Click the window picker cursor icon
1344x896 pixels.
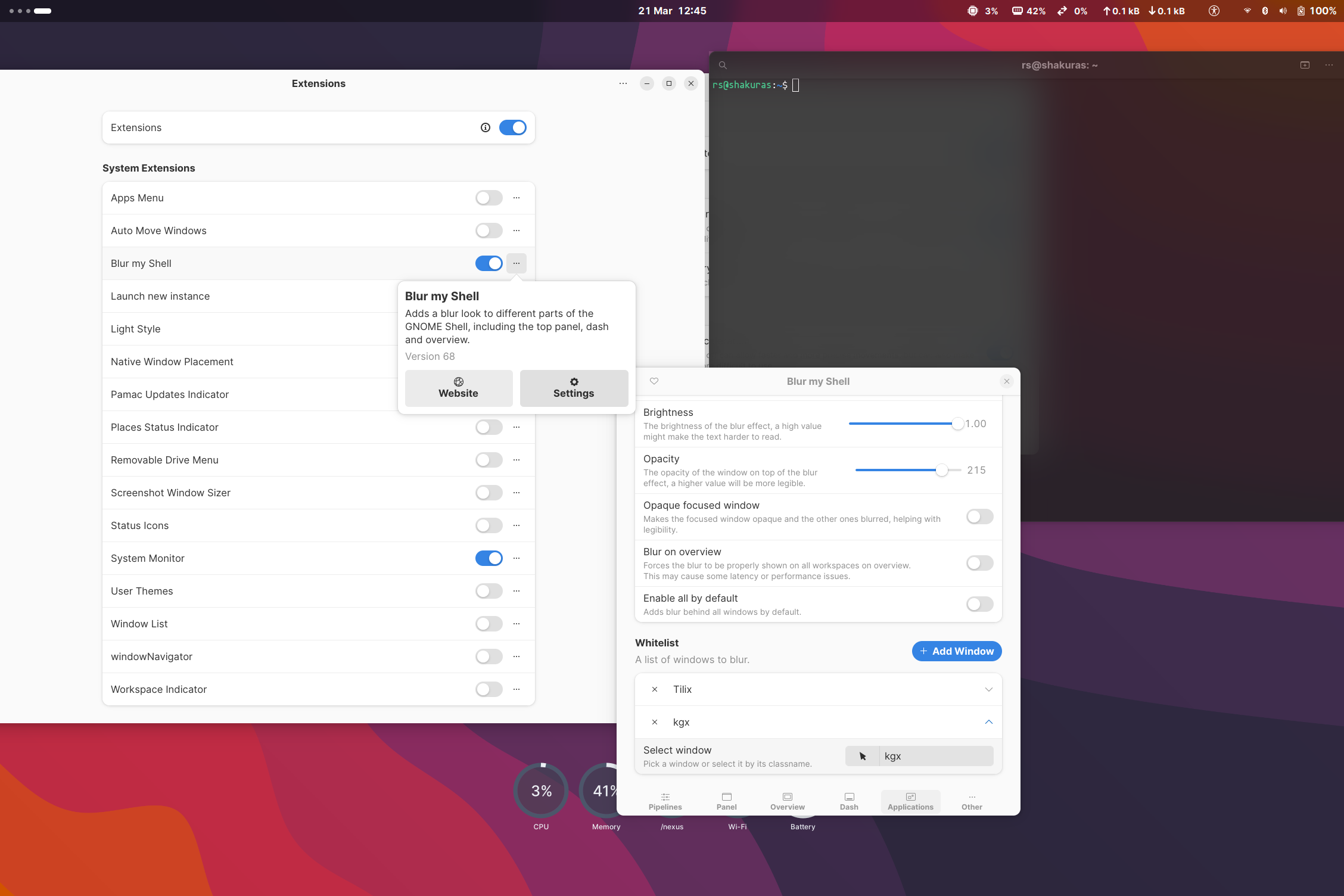862,756
